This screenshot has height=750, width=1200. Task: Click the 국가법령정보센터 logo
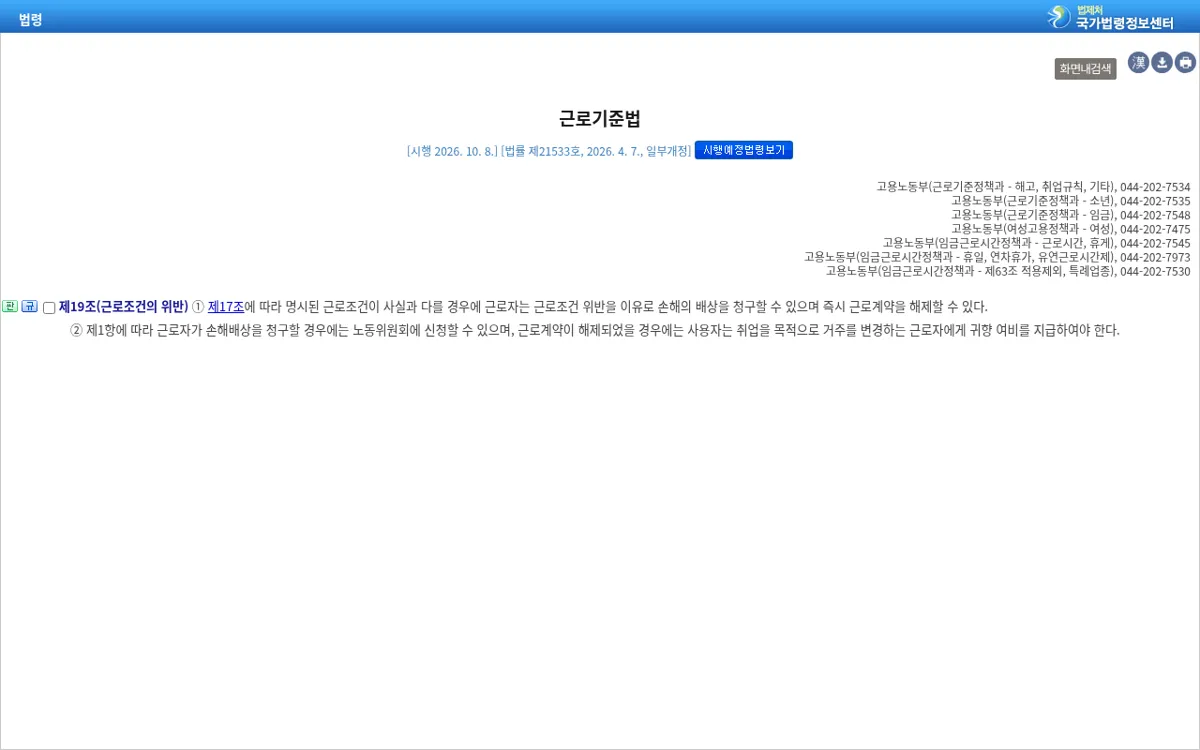point(1110,17)
